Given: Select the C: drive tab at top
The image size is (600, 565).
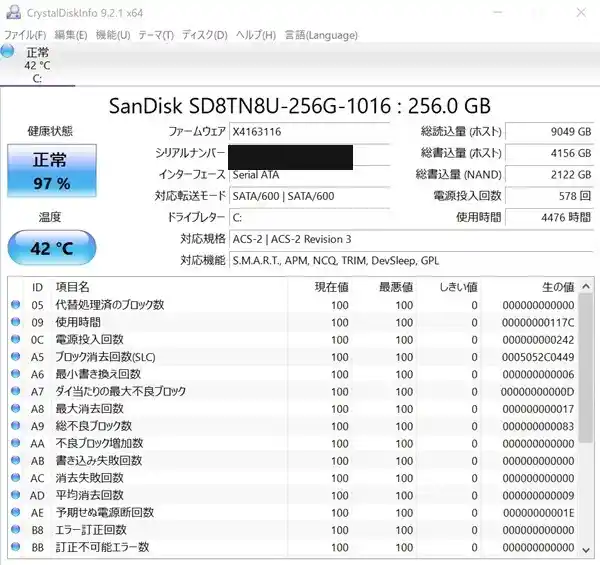Looking at the screenshot, I should 37,65.
